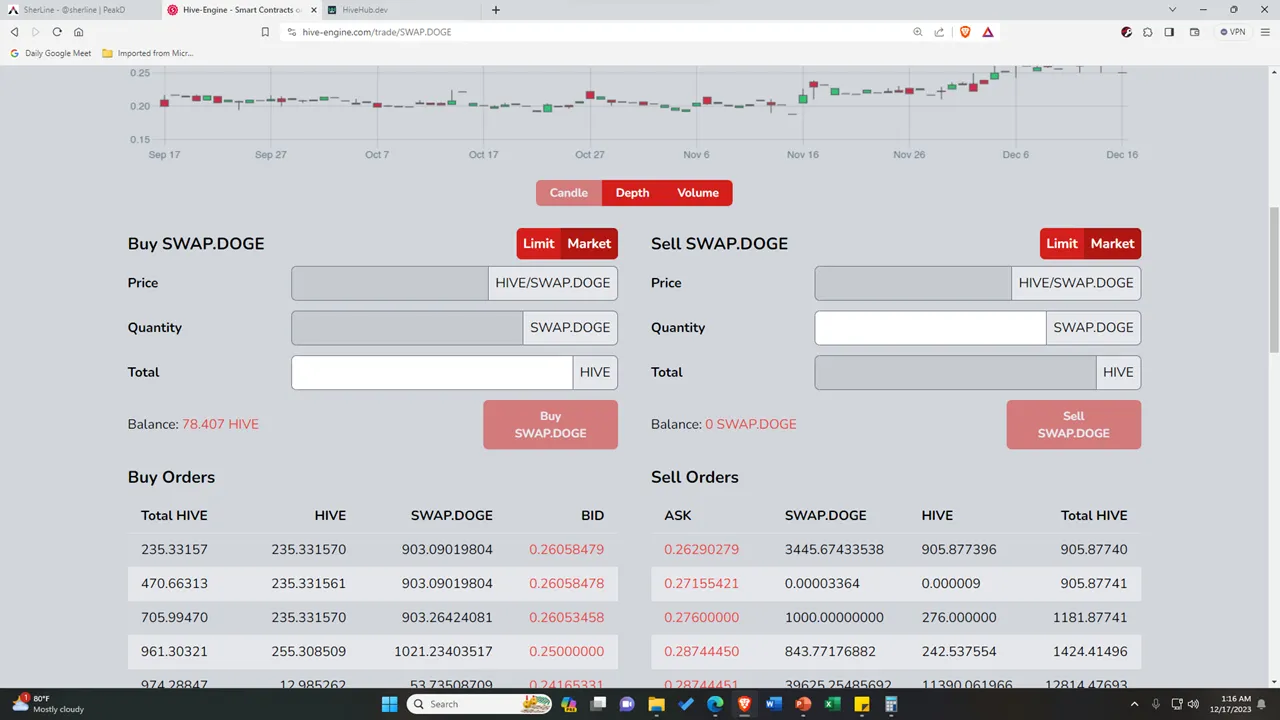1280x720 pixels.
Task: Show the Depth chart view
Action: (x=632, y=193)
